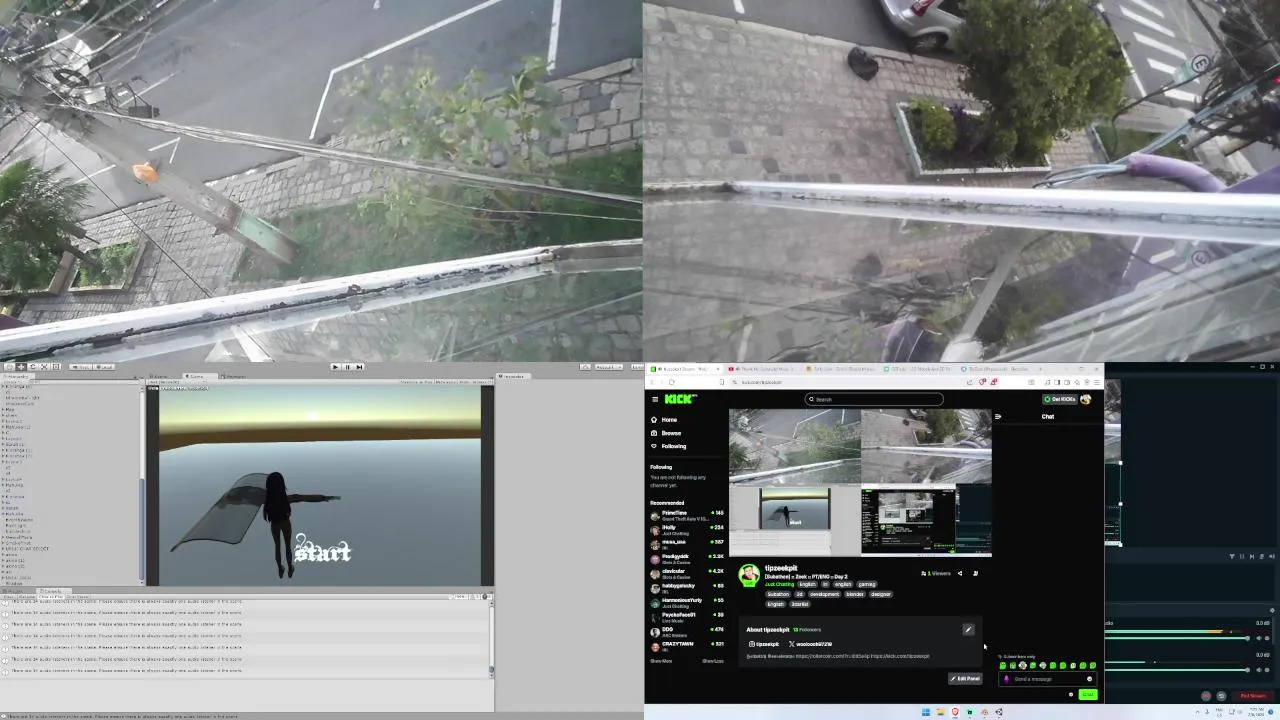The image size is (1280, 720).
Task: Click the pencil edit icon in About section
Action: pyautogui.click(x=968, y=629)
